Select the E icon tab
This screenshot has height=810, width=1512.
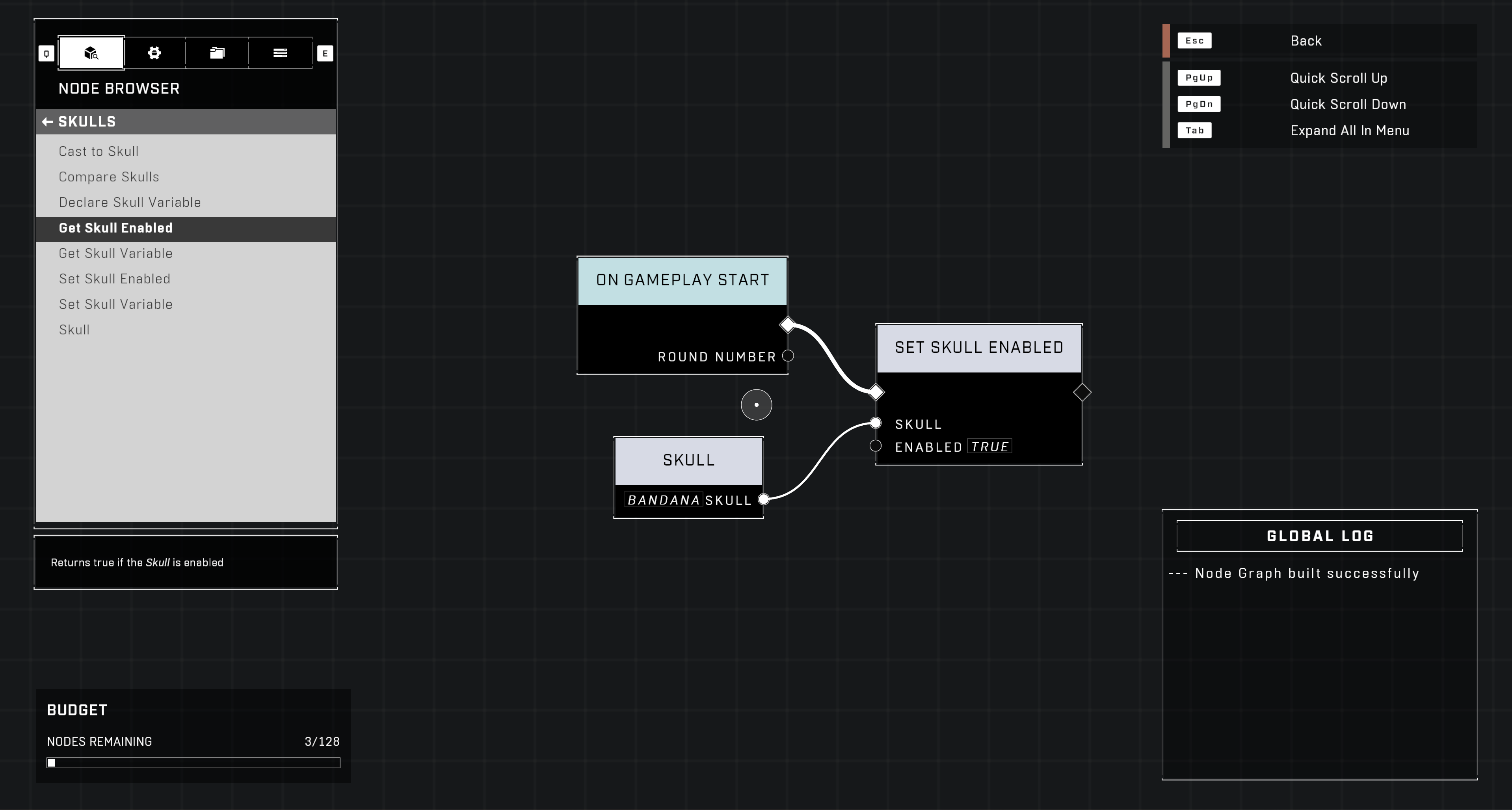pyautogui.click(x=325, y=53)
